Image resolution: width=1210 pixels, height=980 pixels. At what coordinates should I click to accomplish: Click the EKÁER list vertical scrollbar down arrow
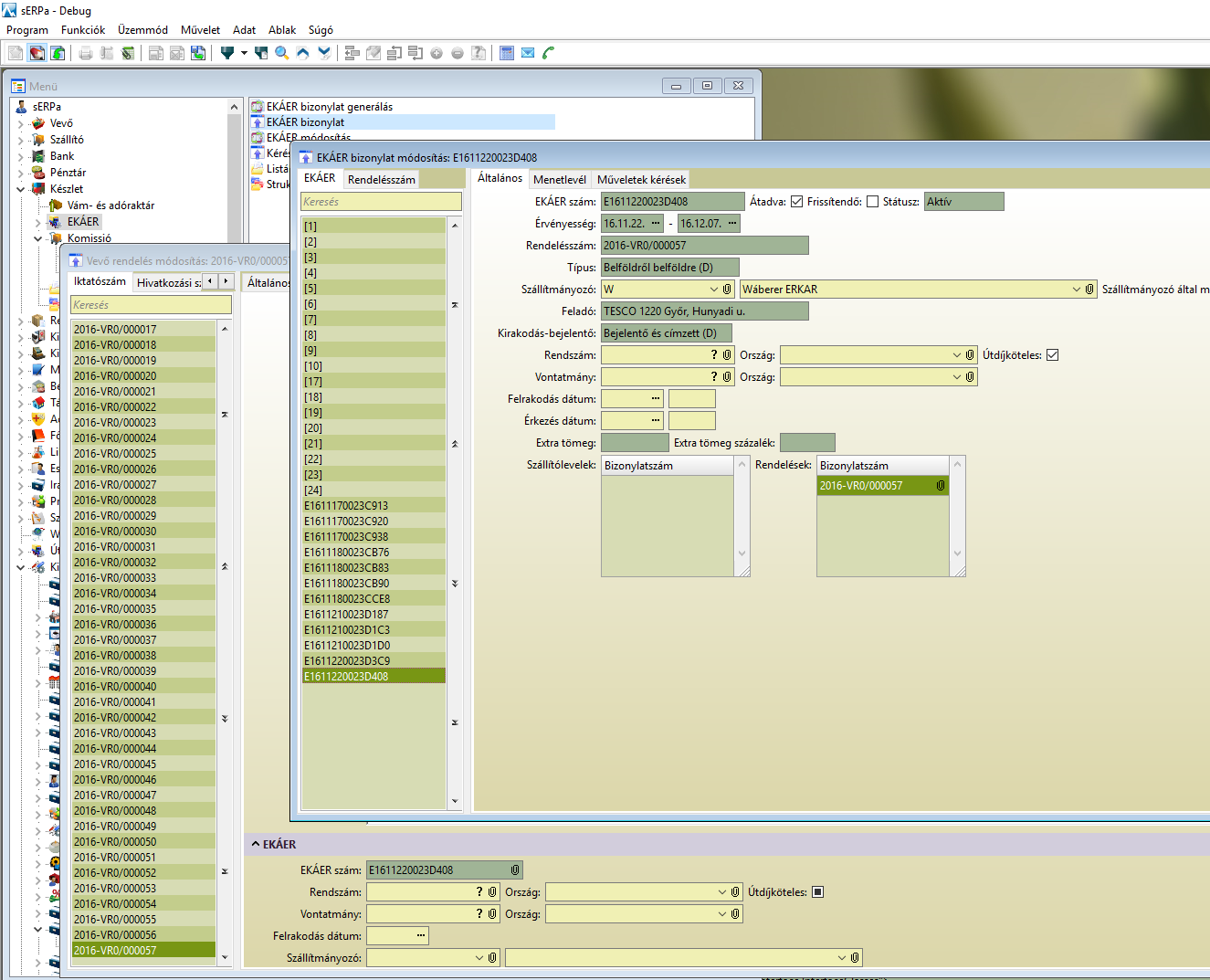click(x=455, y=801)
